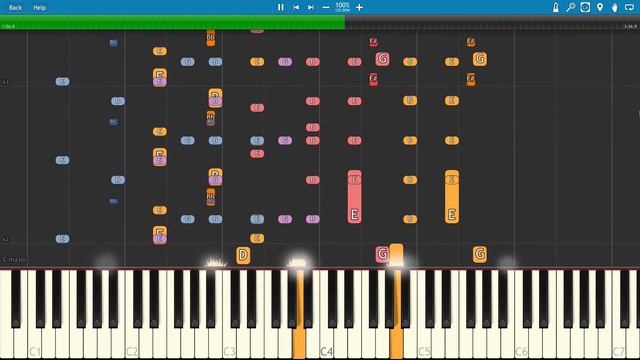Viewport: 640px width, 360px height.
Task: Open the Help menu
Action: [x=40, y=7]
